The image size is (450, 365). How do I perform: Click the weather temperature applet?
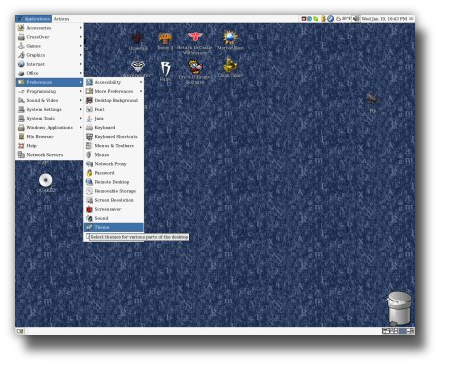point(343,19)
